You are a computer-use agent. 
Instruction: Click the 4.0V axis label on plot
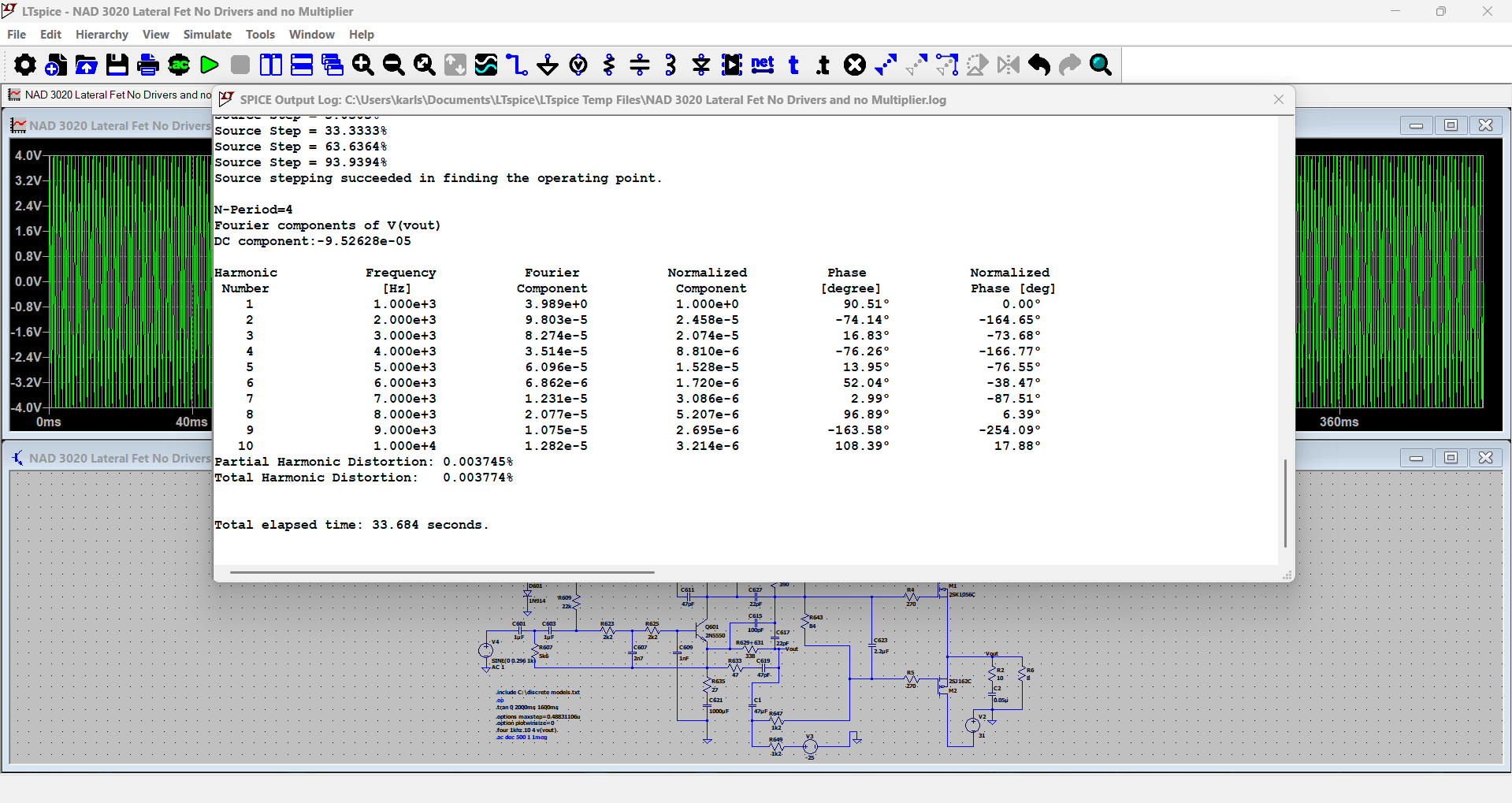[28, 156]
